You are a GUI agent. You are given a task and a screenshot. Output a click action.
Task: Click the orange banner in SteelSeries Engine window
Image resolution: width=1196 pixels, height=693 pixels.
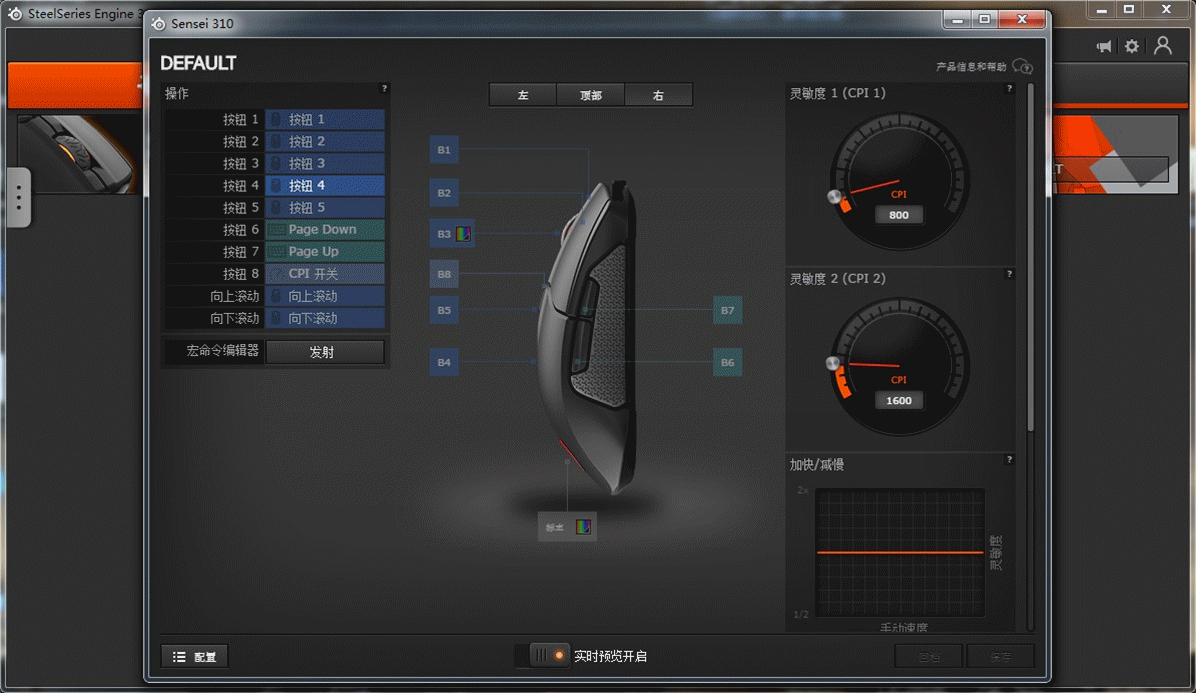tap(75, 85)
